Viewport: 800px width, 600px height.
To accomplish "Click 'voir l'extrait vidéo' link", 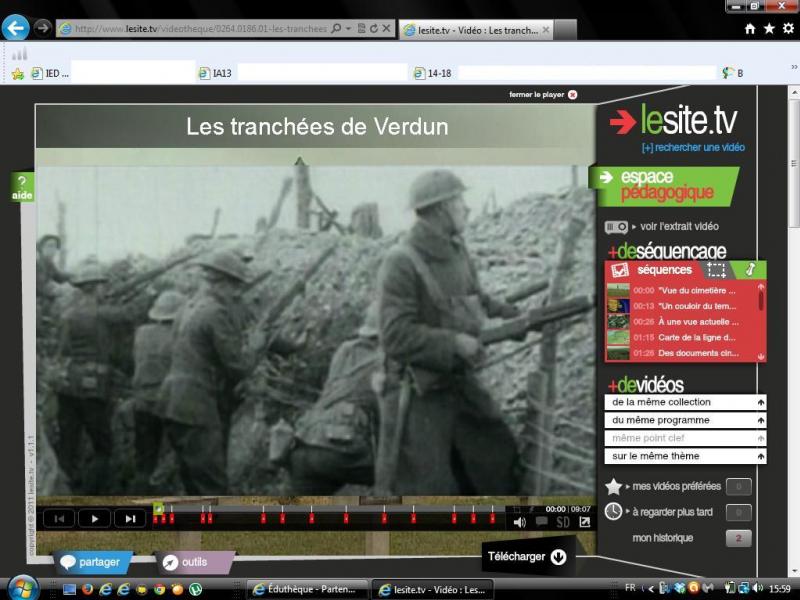I will (679, 226).
